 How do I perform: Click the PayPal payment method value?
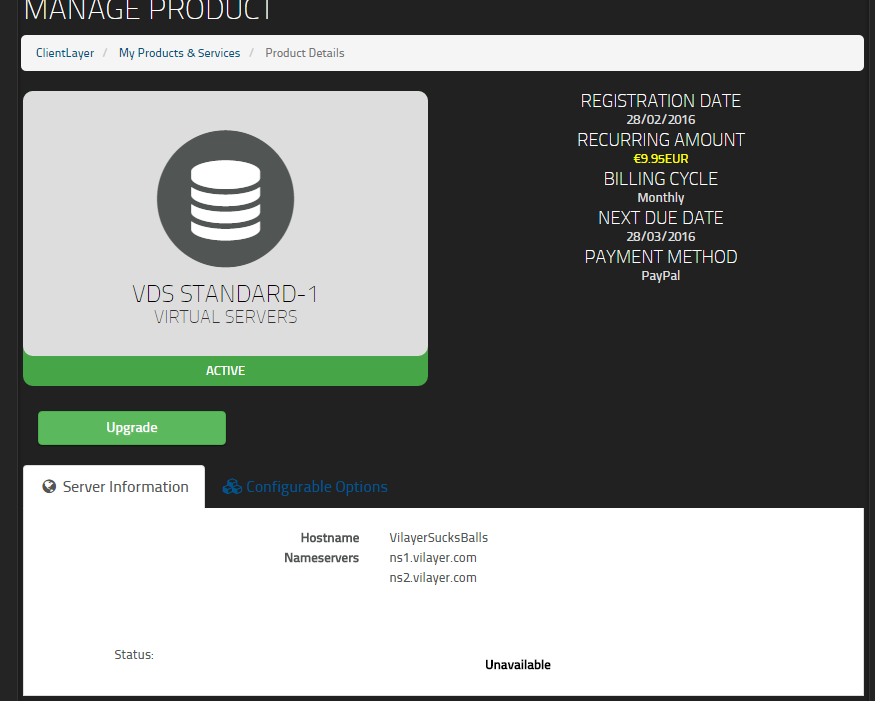coord(661,276)
